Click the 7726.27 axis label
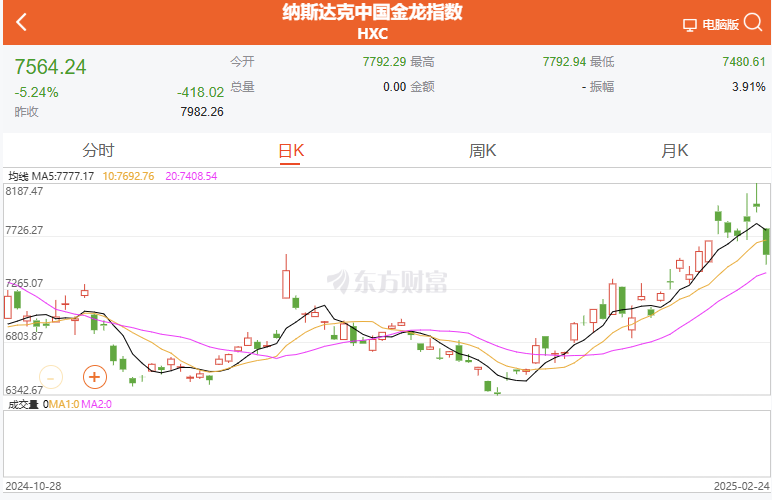The image size is (772, 500). (24, 230)
